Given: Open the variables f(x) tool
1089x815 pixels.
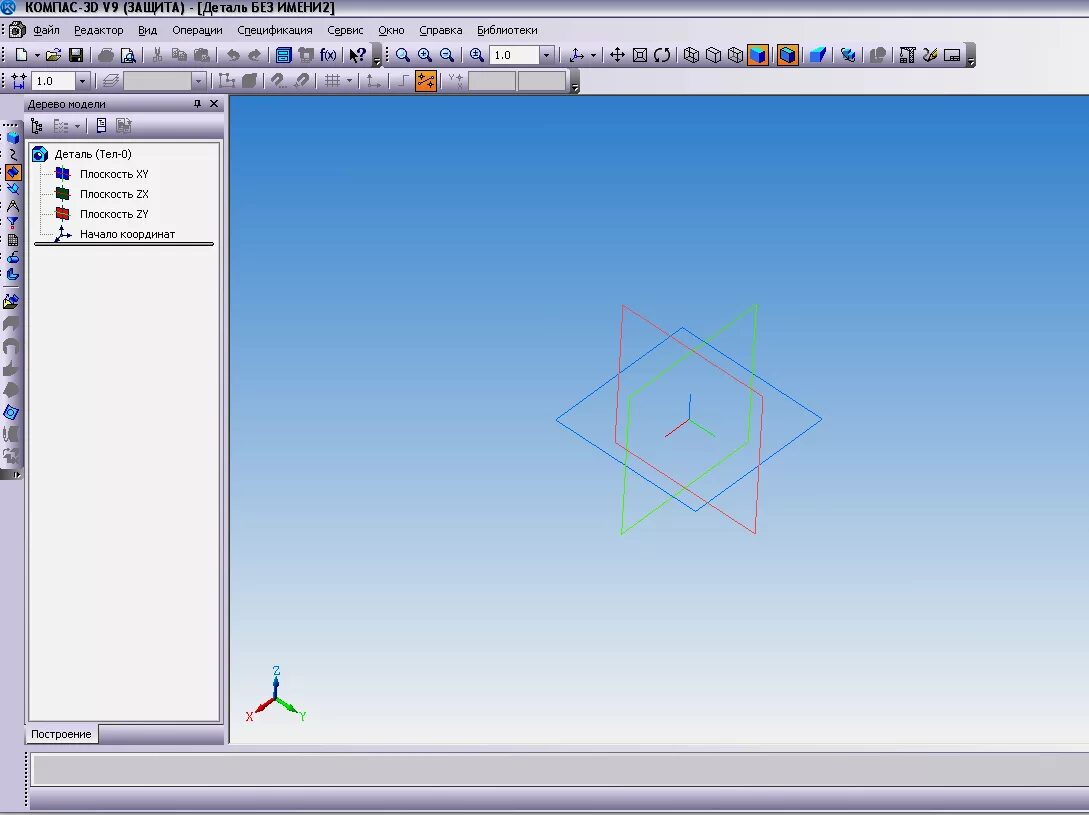Looking at the screenshot, I should click(328, 55).
